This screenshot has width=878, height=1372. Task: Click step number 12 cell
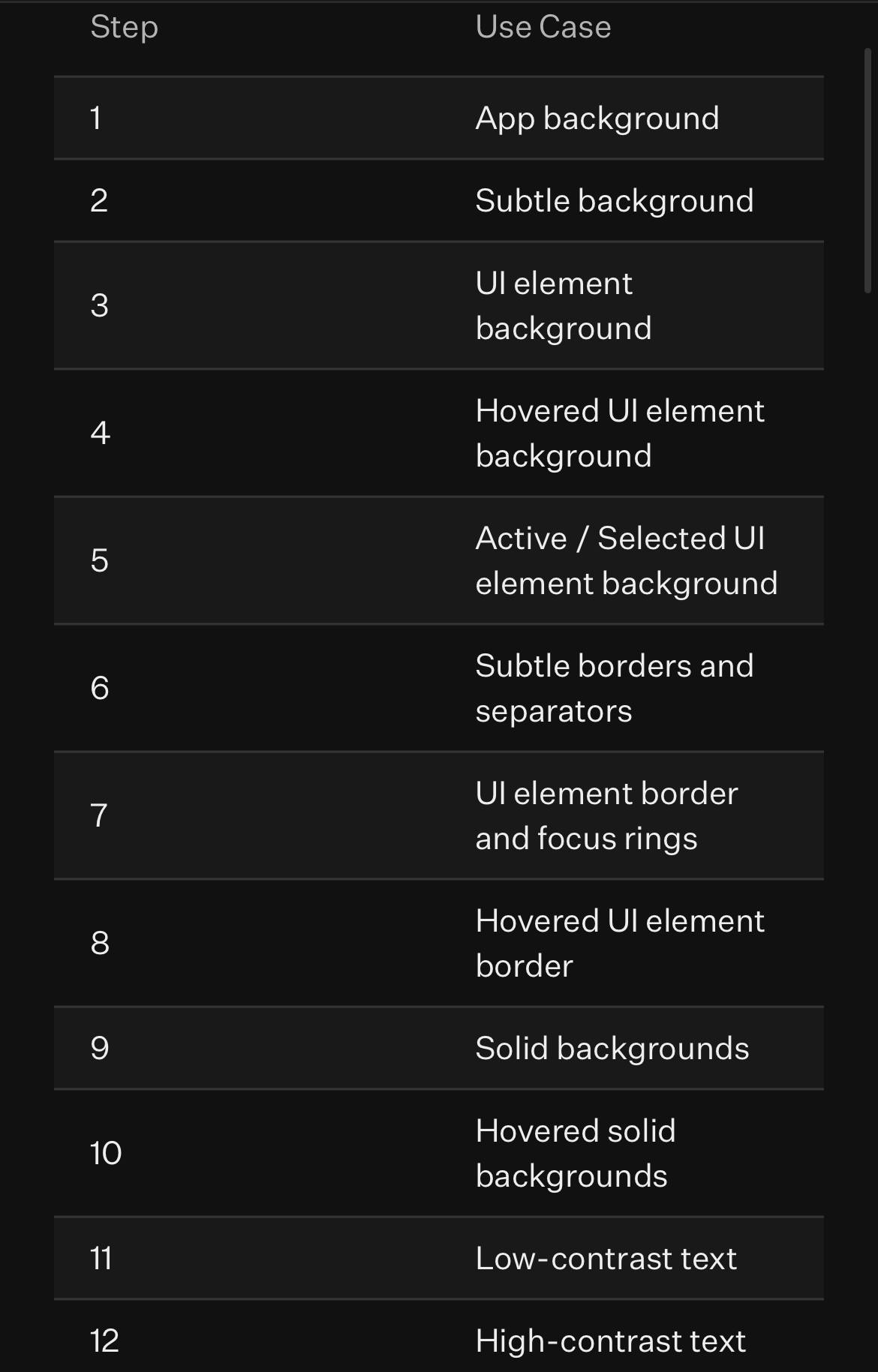click(x=104, y=1341)
